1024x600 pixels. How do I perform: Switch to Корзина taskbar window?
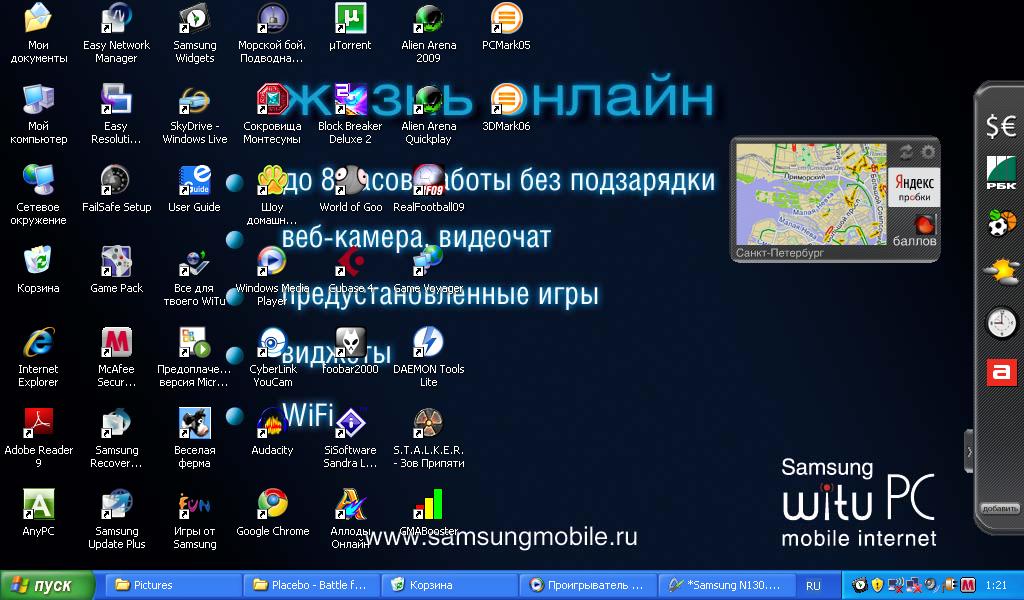449,585
